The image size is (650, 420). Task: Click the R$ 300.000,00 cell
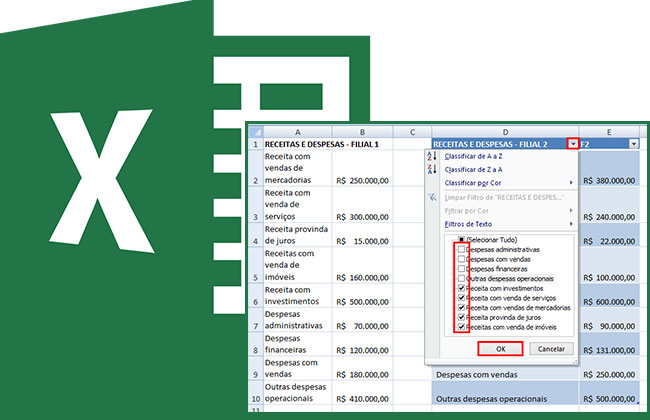tap(362, 205)
